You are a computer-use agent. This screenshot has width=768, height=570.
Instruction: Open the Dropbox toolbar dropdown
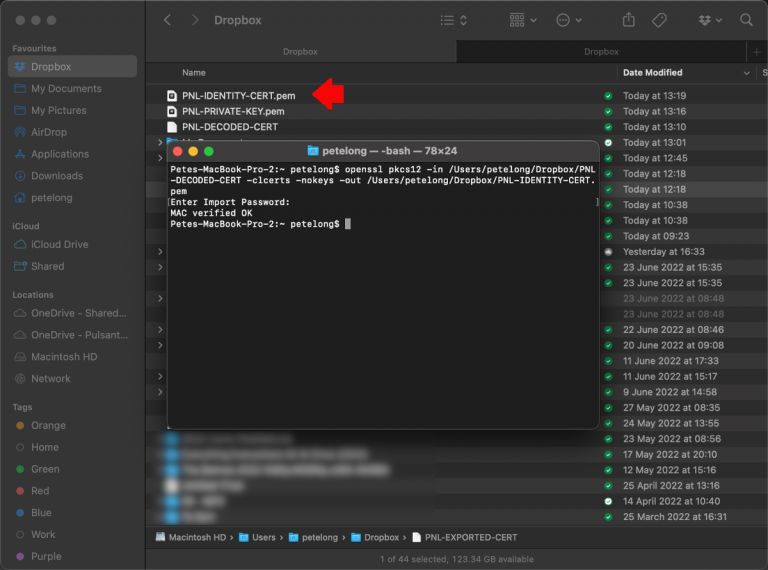tap(710, 20)
